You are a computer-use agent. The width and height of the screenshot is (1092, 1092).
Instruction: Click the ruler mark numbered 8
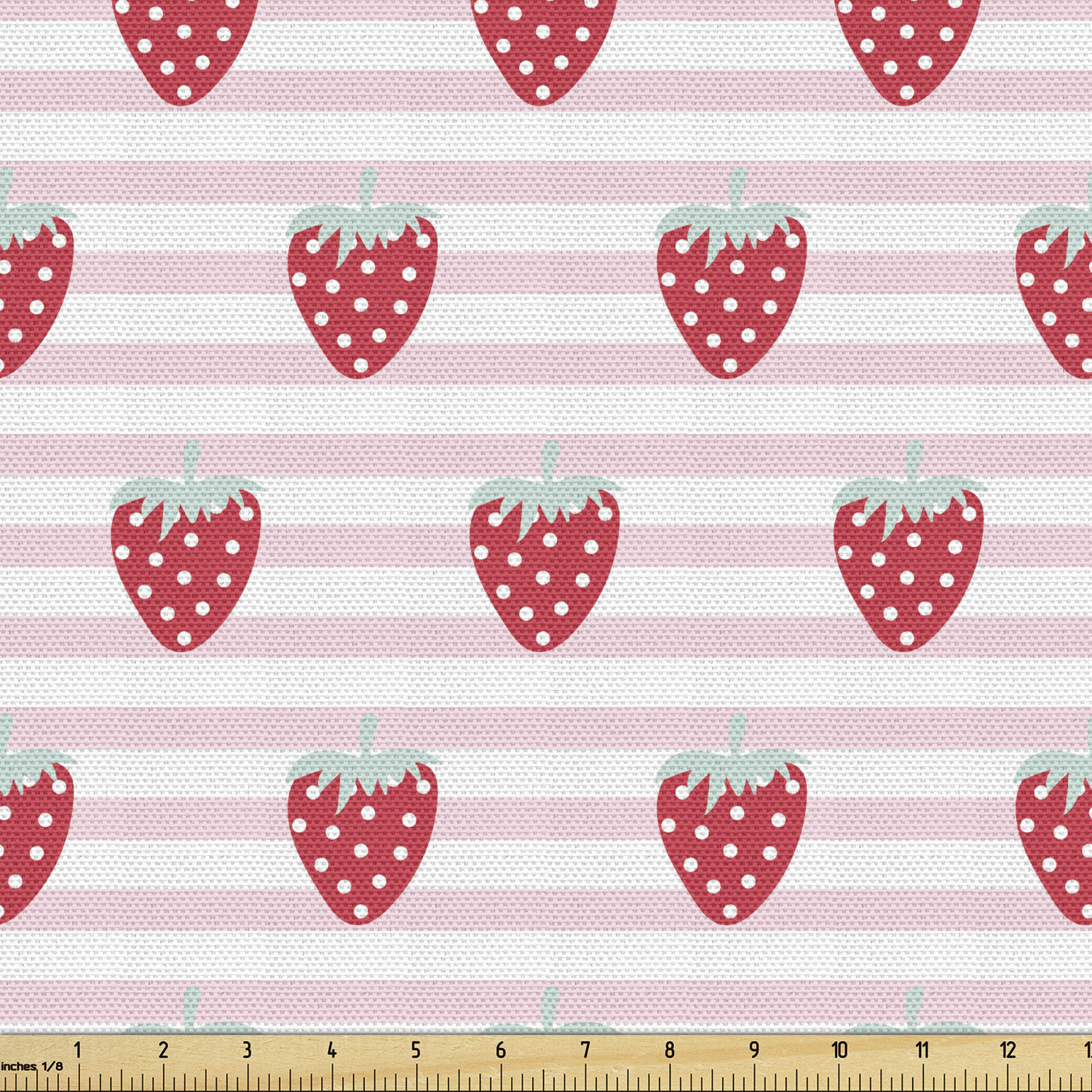[x=670, y=1050]
